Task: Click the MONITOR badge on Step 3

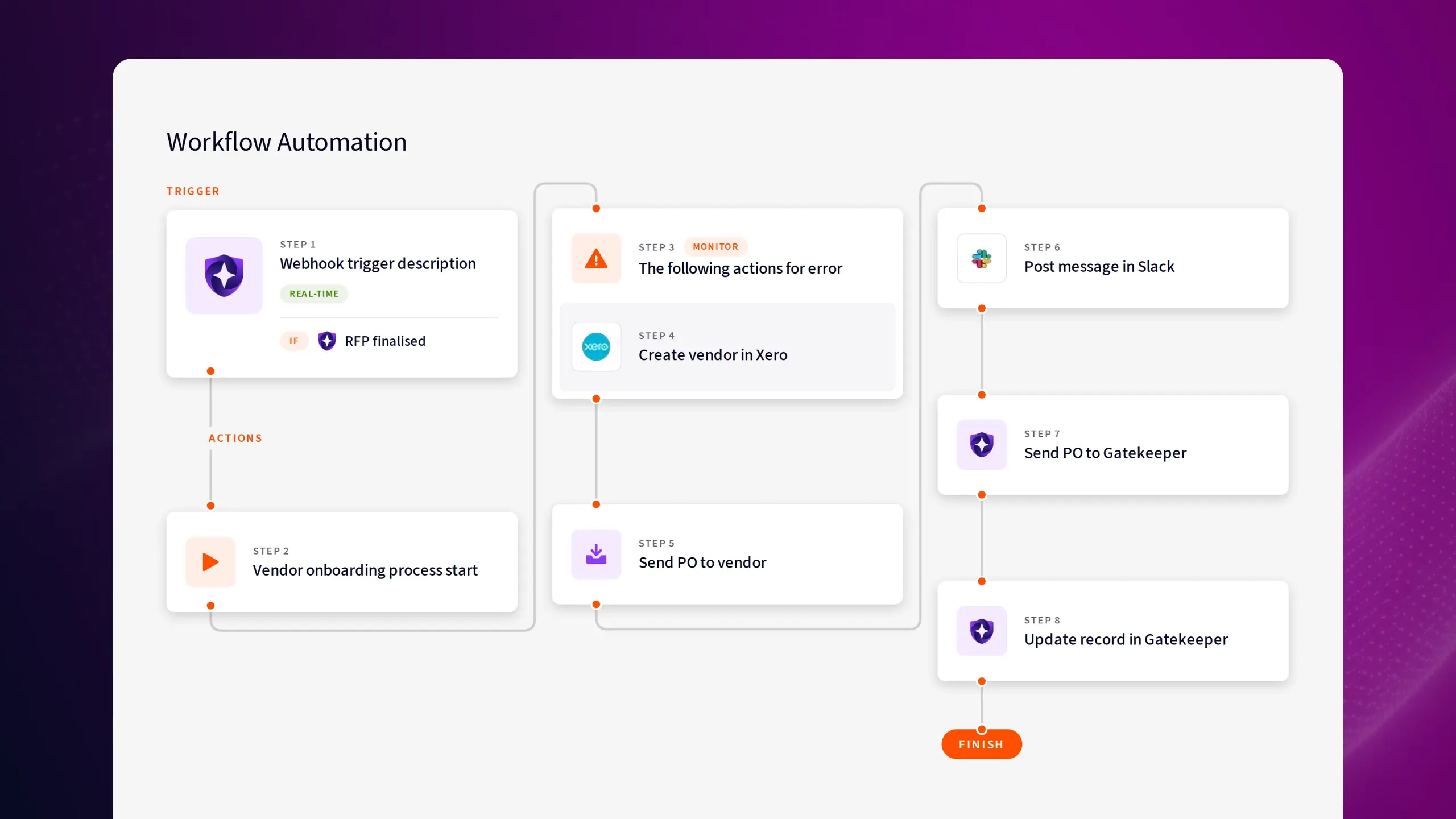Action: [715, 247]
